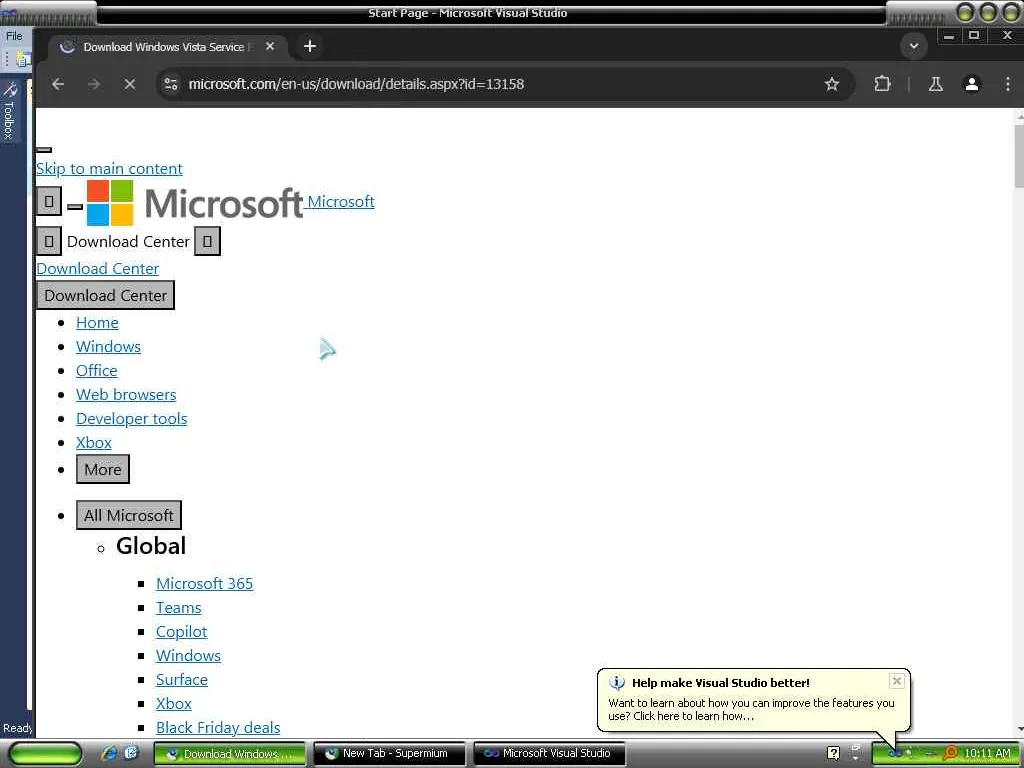Viewport: 1024px width, 768px height.
Task: Open the Microsoft text link beside logo
Action: pos(341,201)
